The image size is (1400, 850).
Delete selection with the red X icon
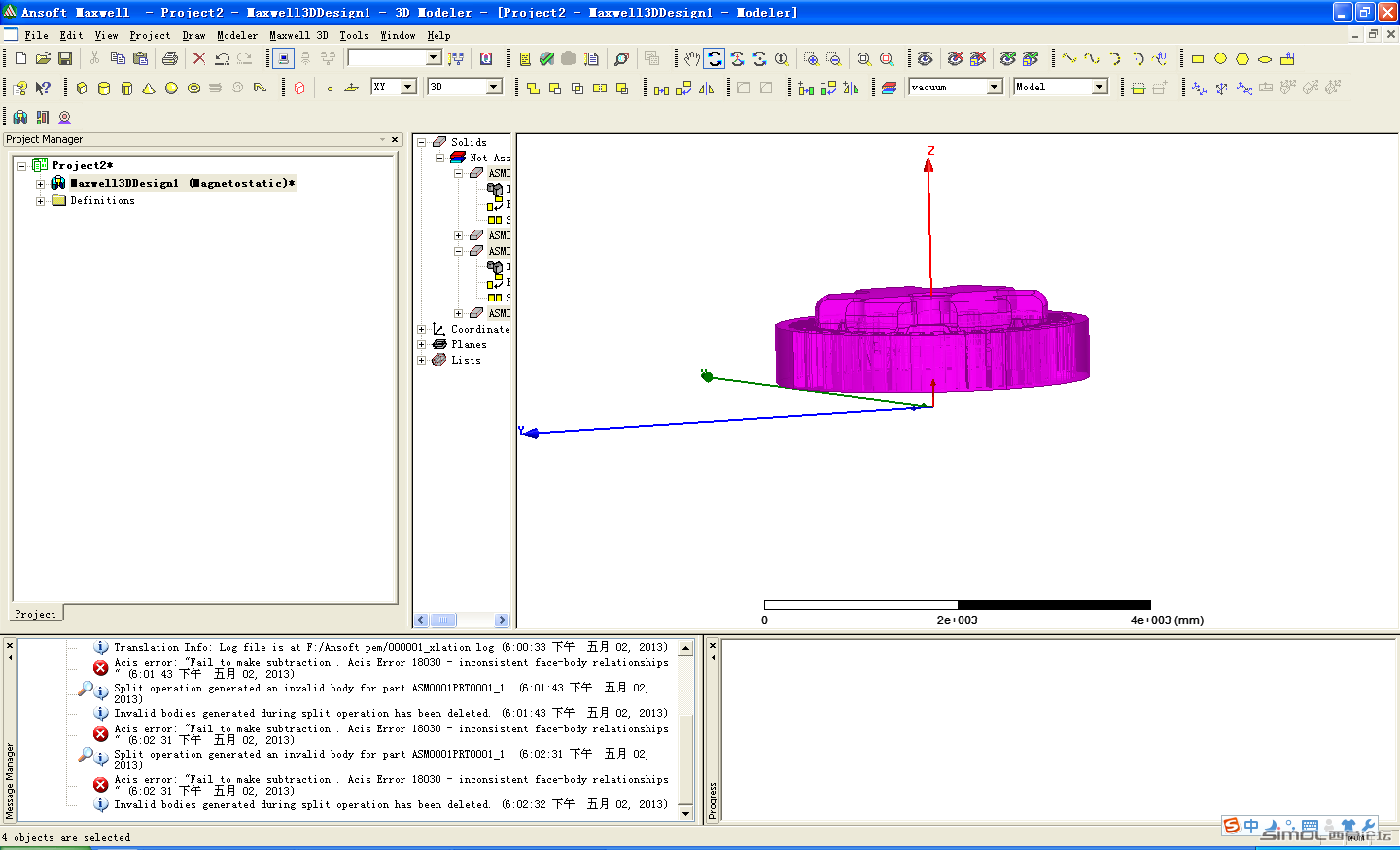coord(199,58)
